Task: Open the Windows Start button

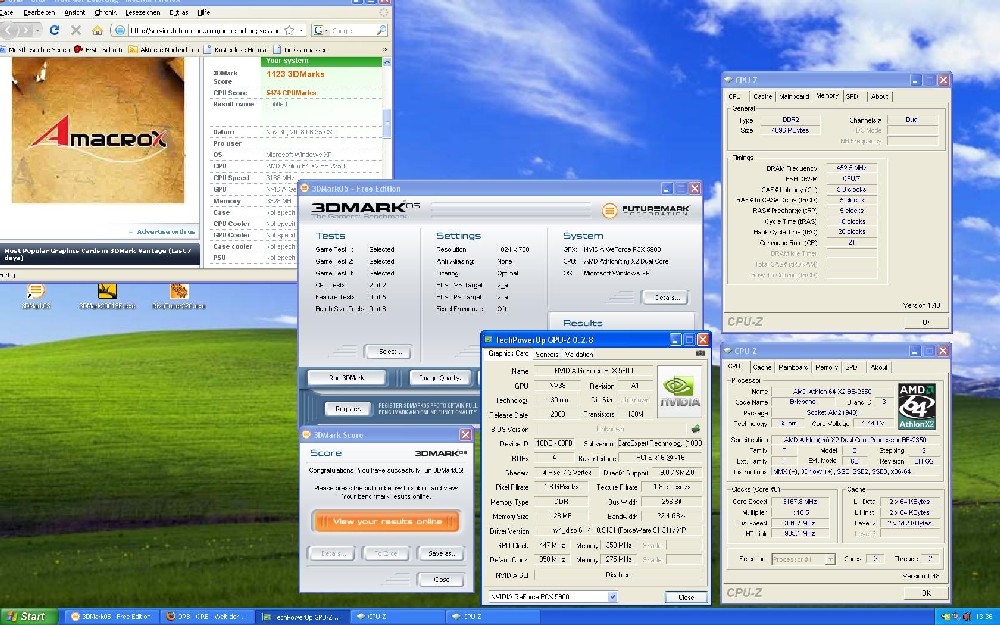Action: click(x=28, y=616)
